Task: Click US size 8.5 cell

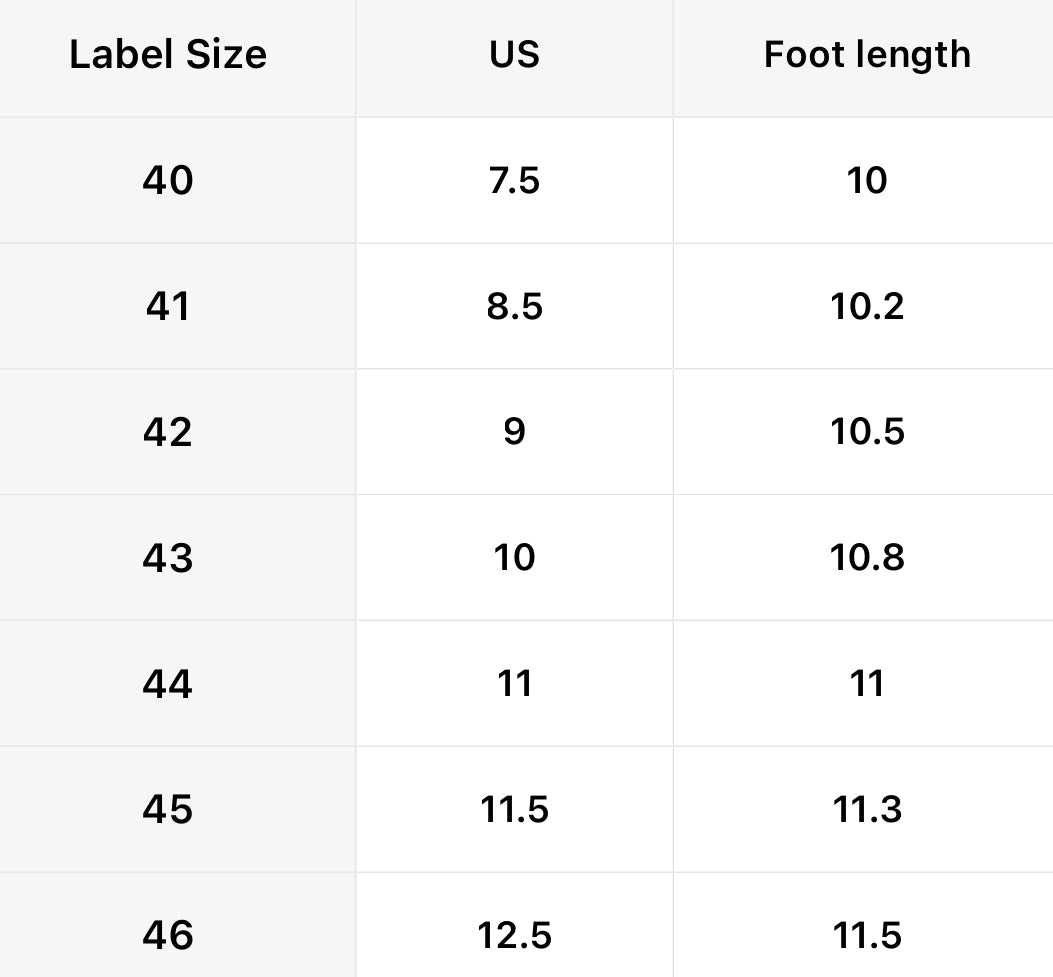Action: click(514, 306)
